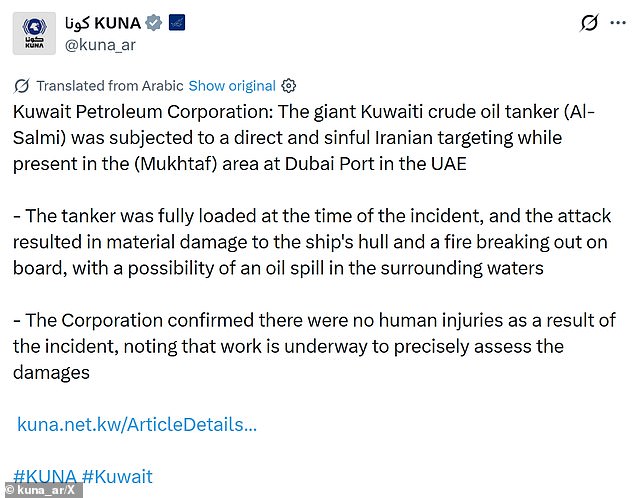The height and width of the screenshot is (498, 634).
Task: Select the #Kuwait hashtag
Action: pyautogui.click(x=117, y=476)
